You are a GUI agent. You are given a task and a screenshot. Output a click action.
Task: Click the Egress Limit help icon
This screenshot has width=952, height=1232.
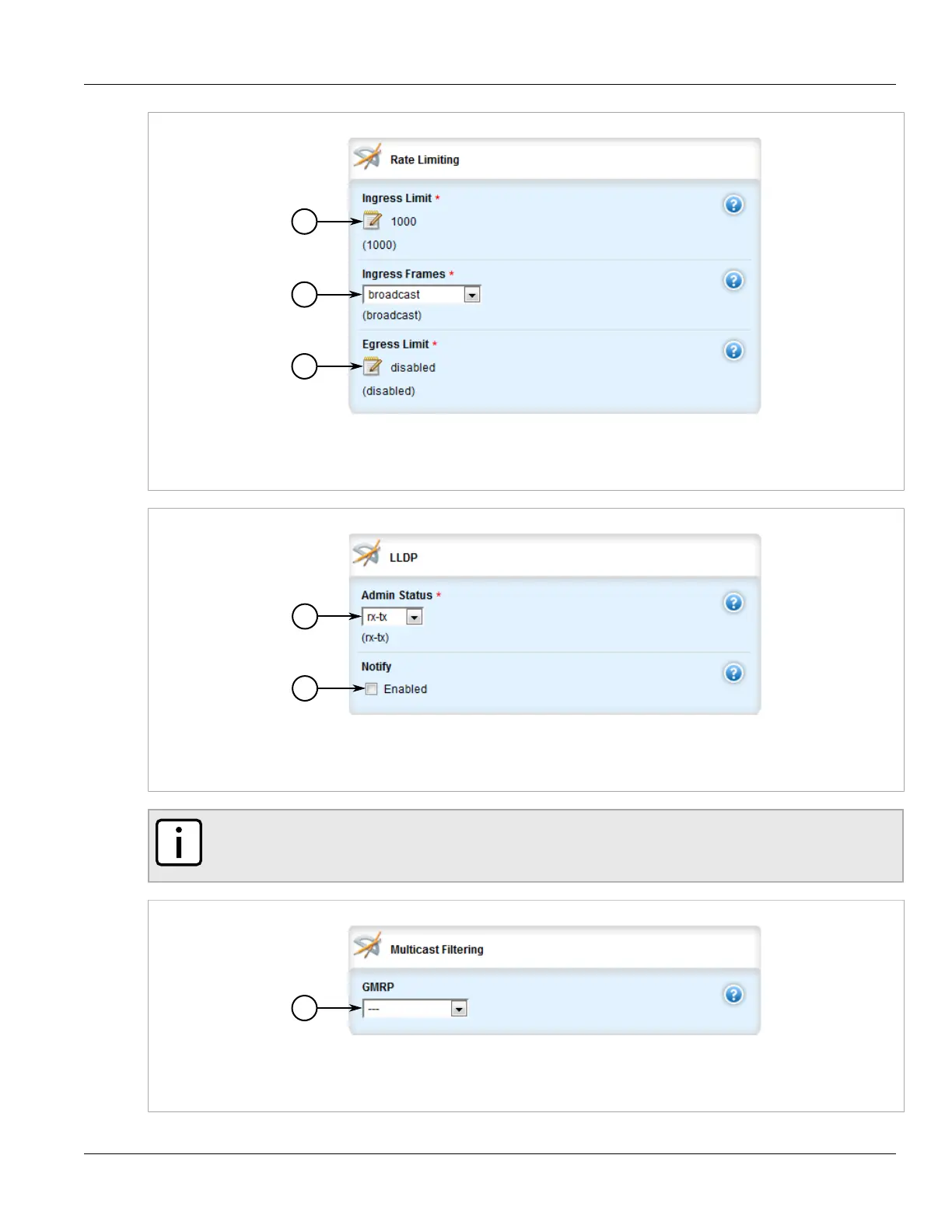click(733, 351)
